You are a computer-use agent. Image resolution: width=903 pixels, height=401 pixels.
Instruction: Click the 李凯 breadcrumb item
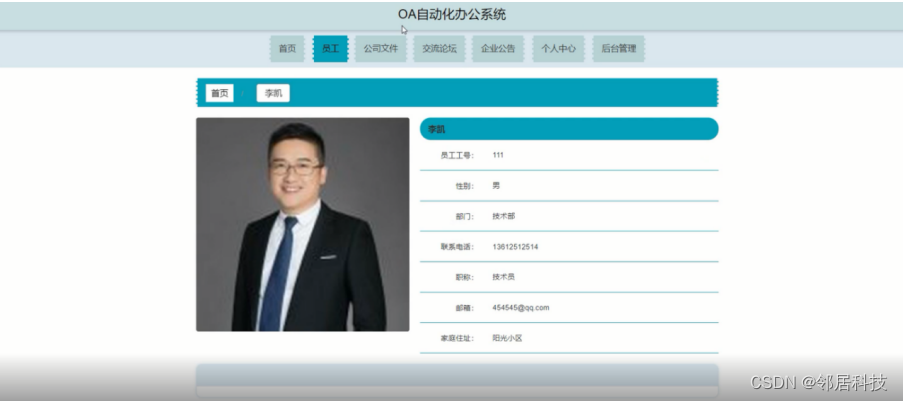point(273,93)
